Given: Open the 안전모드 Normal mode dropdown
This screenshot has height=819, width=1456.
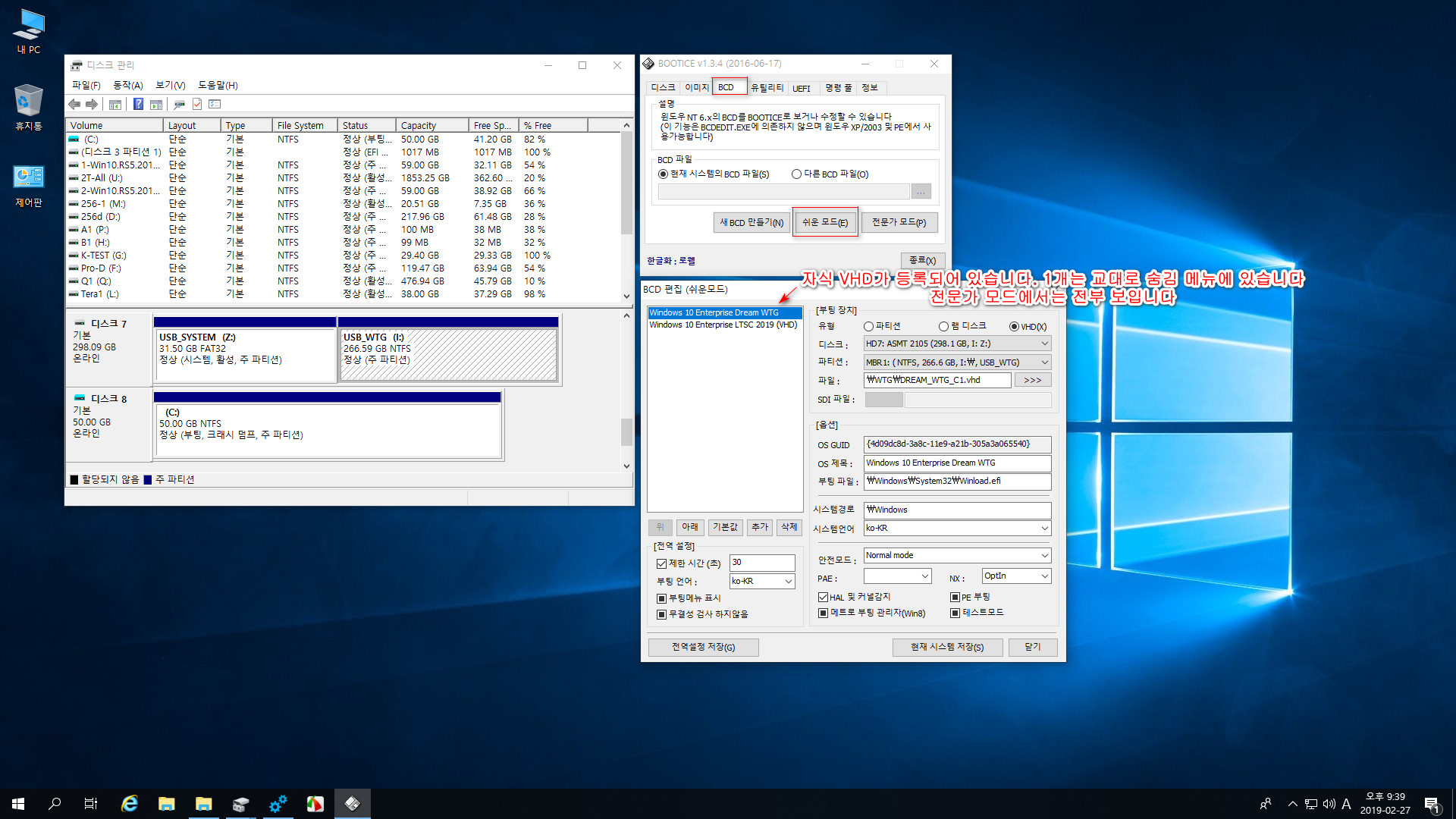Looking at the screenshot, I should point(957,555).
